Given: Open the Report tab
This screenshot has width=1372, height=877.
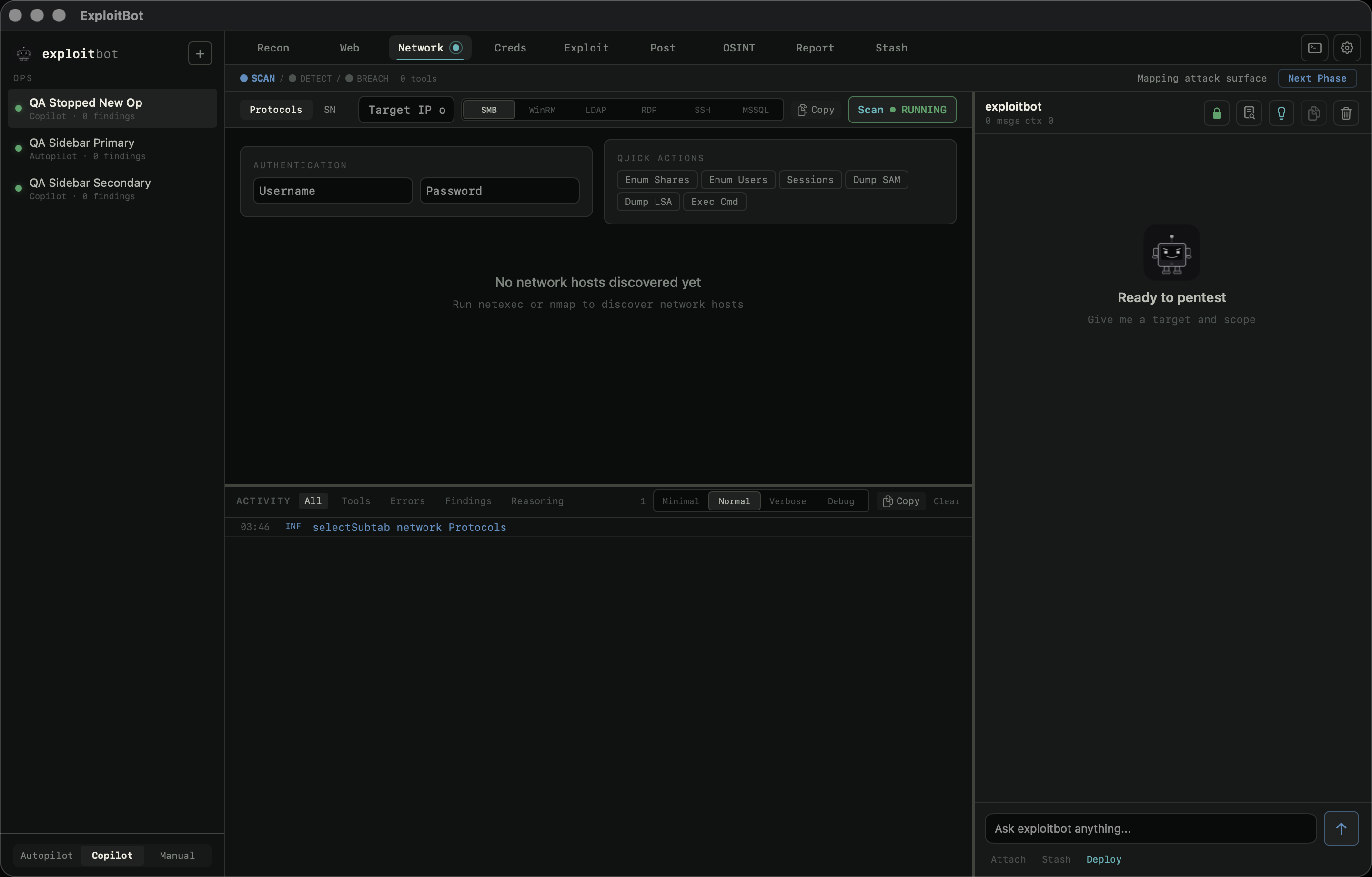Looking at the screenshot, I should [x=815, y=48].
